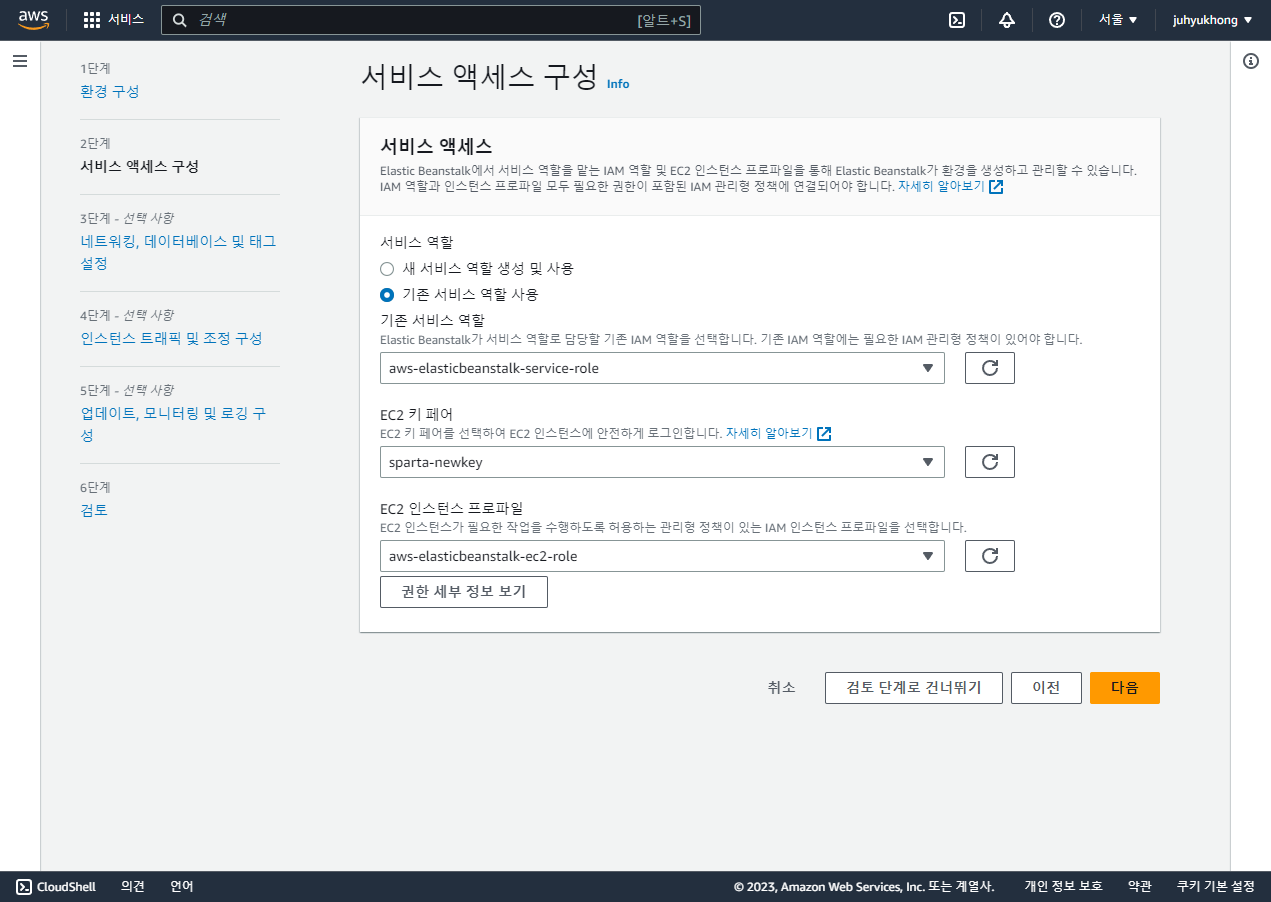Open the AWS home logo
Viewport: 1271px width, 902px height.
[x=33, y=20]
